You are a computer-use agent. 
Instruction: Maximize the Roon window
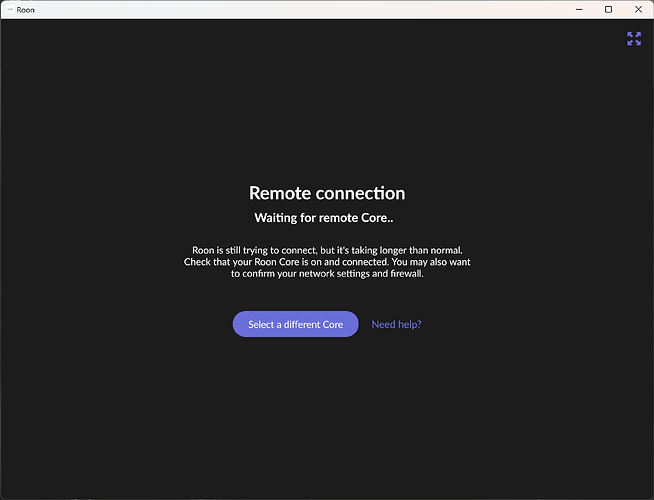[x=609, y=10]
